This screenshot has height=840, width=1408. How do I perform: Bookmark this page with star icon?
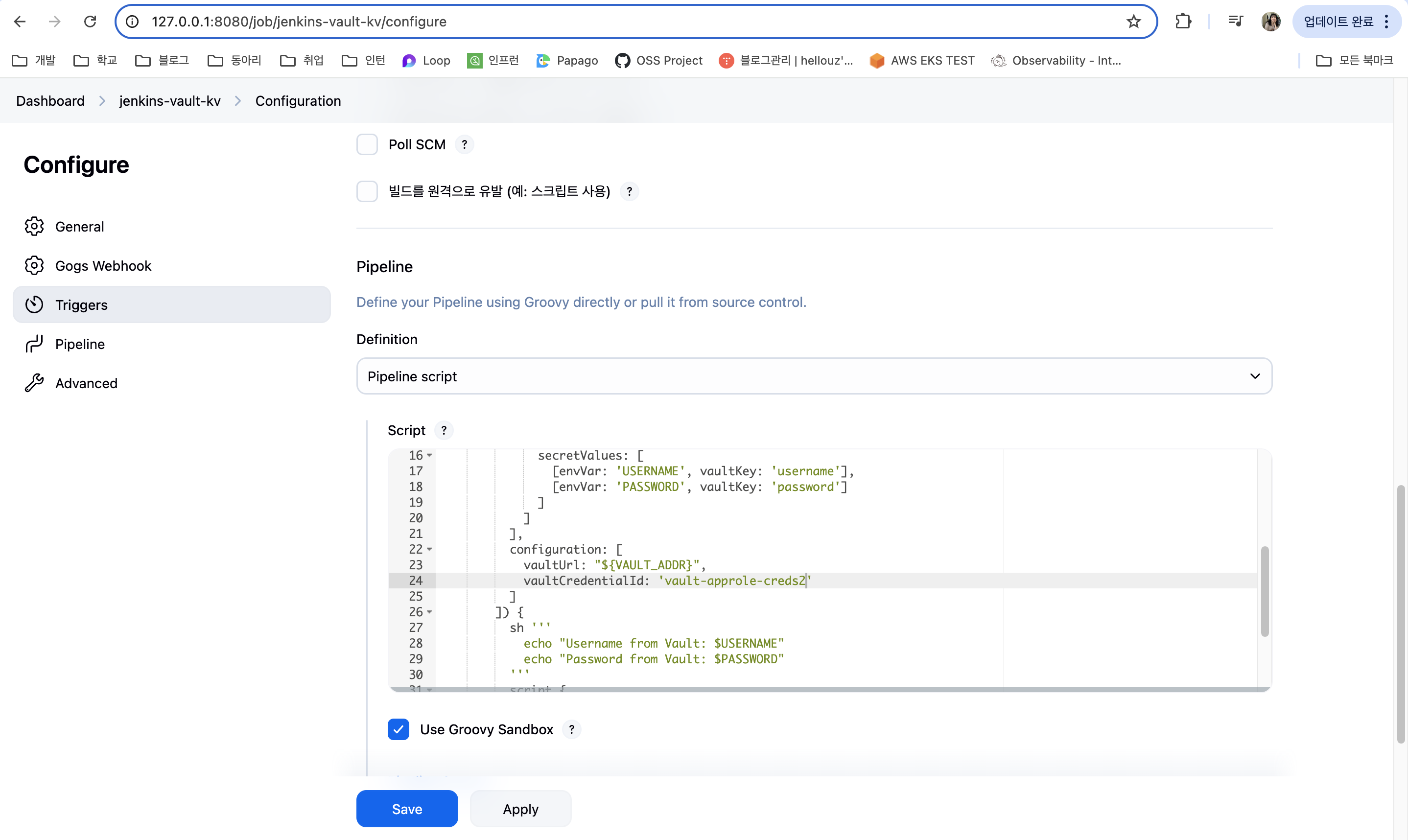click(1133, 22)
